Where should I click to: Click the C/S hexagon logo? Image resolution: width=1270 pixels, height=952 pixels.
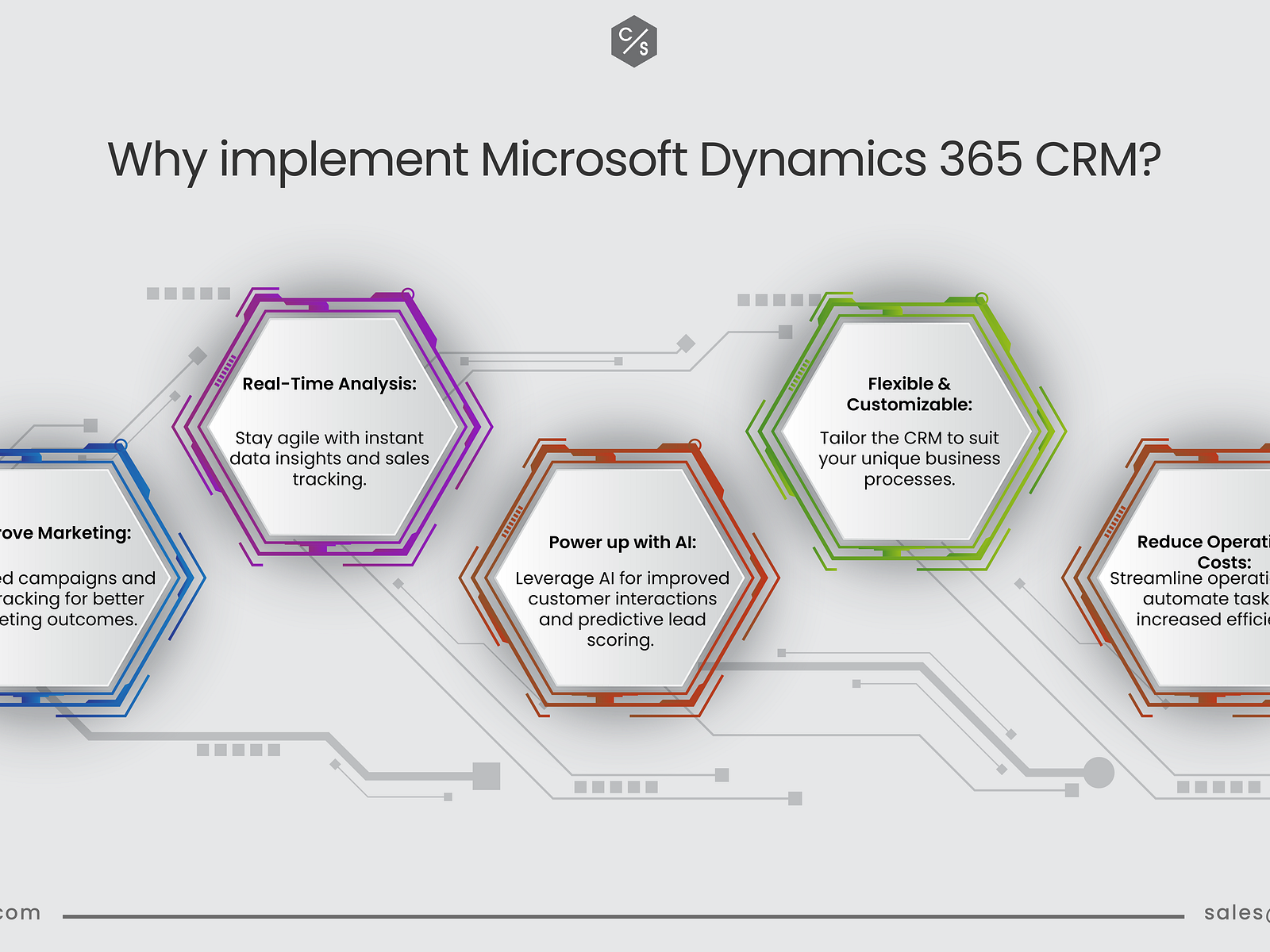(x=634, y=40)
